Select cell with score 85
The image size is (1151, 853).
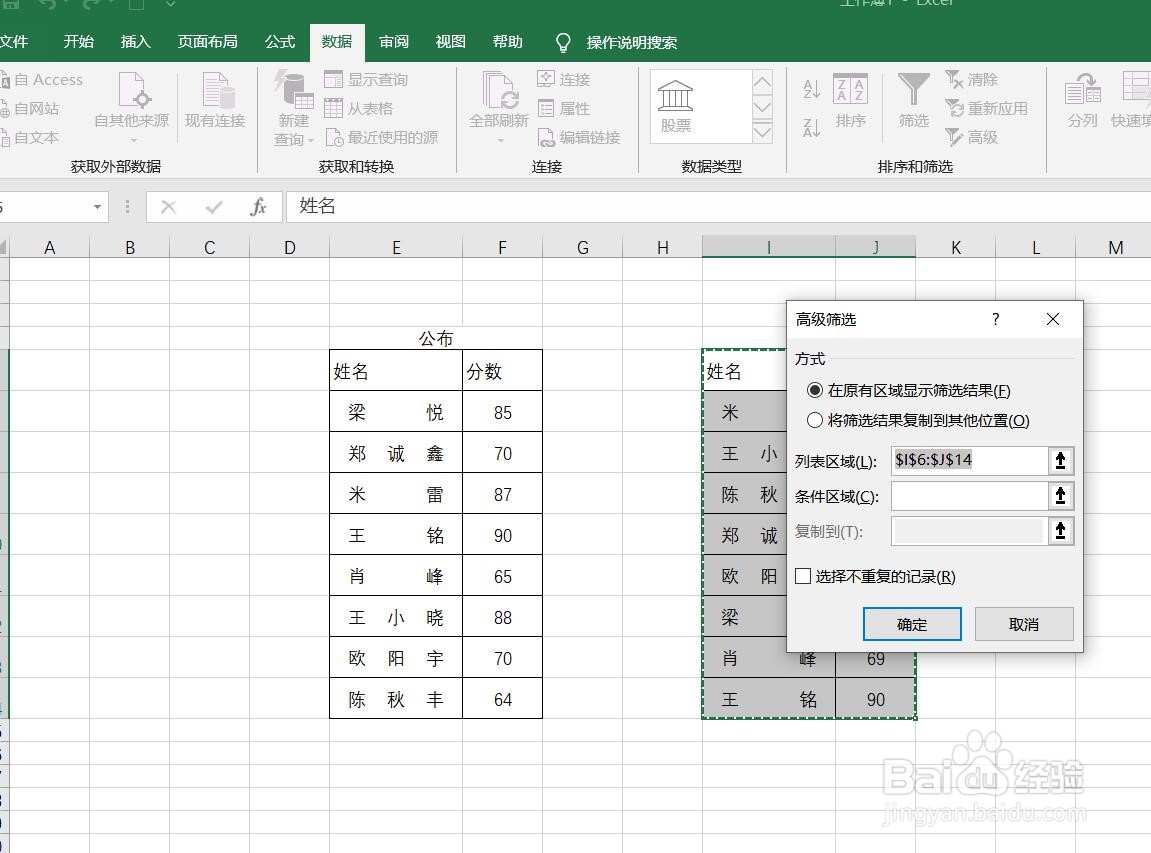[x=503, y=413]
